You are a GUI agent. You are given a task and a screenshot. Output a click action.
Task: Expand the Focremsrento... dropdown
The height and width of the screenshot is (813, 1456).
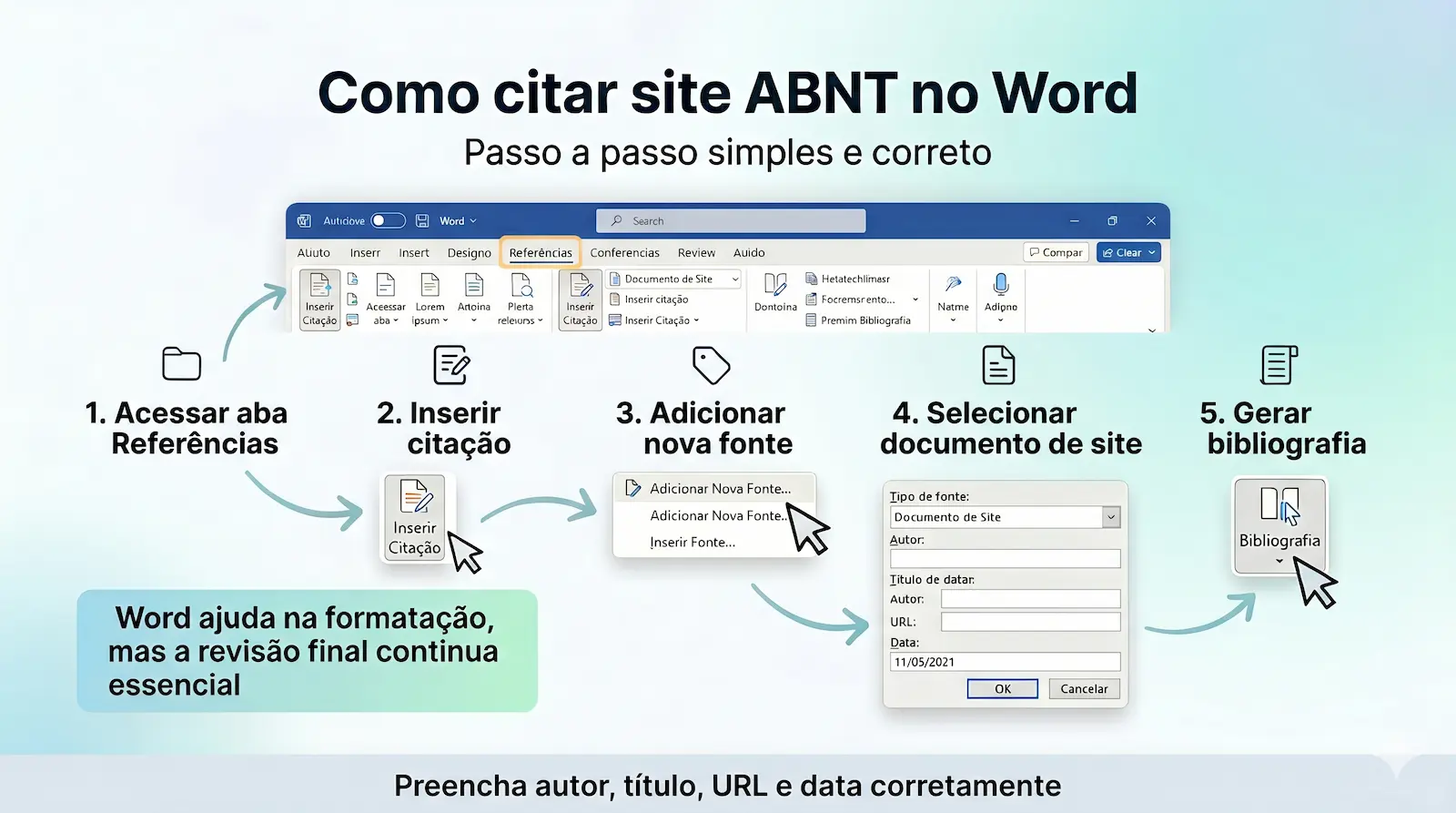915,300
